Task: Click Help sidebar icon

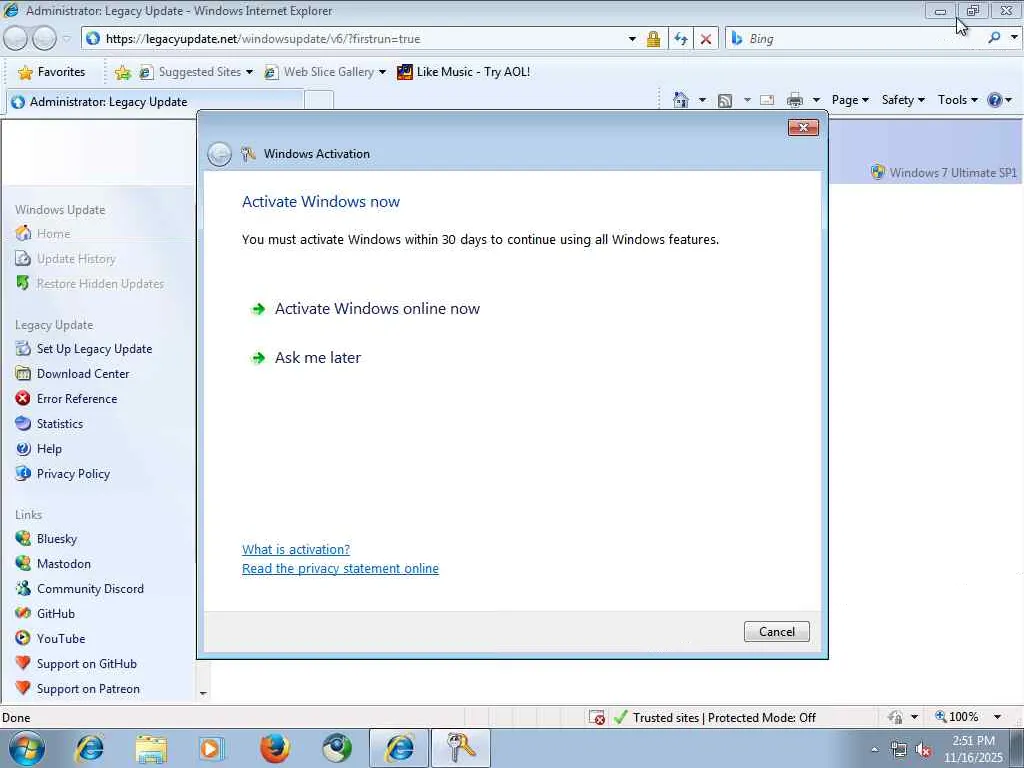Action: [x=23, y=449]
